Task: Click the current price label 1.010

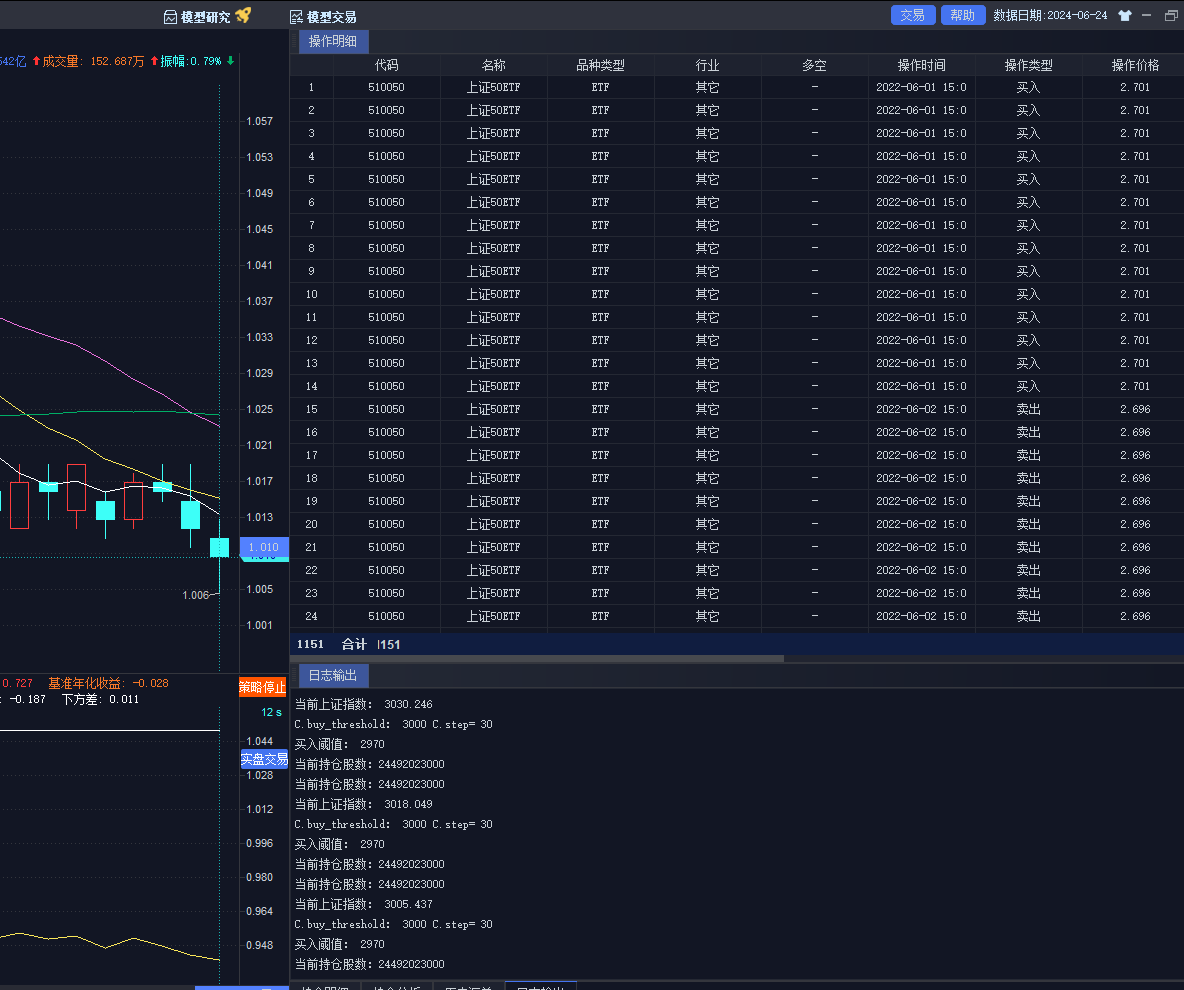Action: (x=264, y=547)
